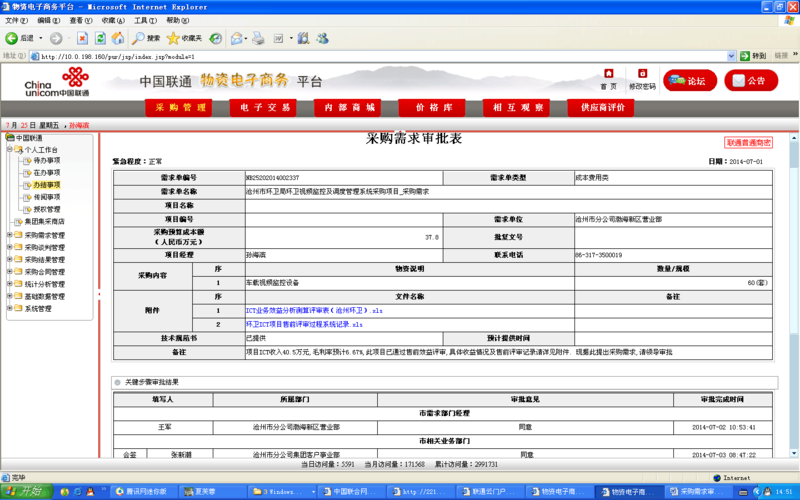Click the Research binoculars toolbar icon
800x500 pixels.
click(304, 38)
